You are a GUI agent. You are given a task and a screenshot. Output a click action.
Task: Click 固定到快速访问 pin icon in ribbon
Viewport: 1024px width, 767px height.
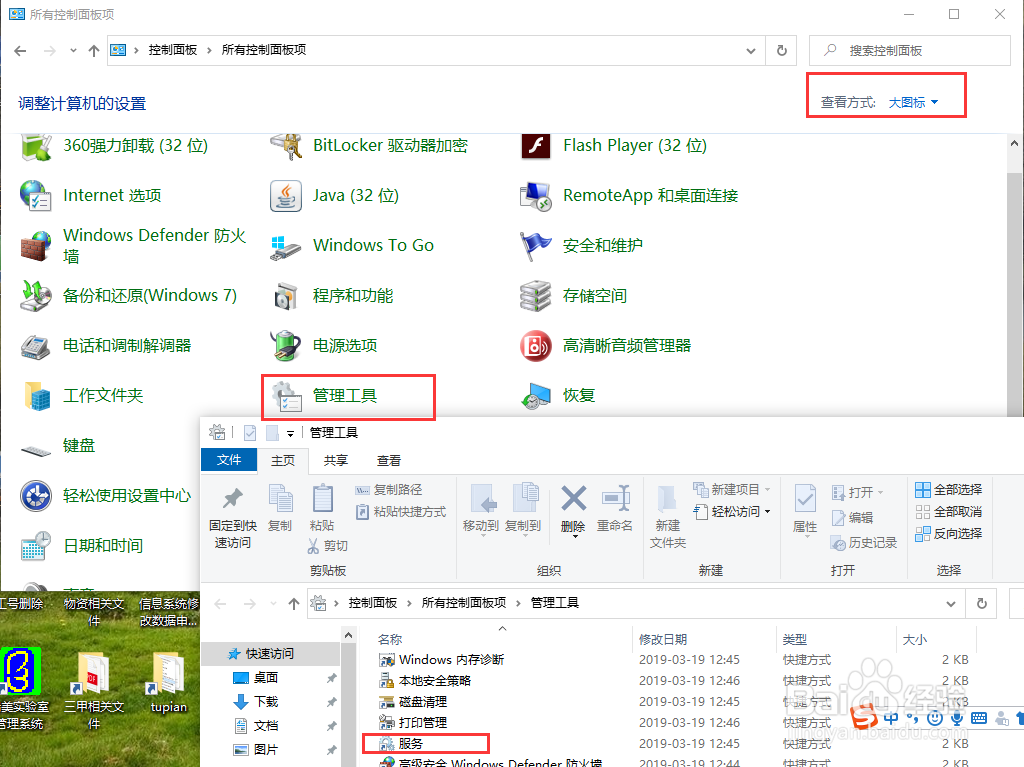click(x=232, y=498)
